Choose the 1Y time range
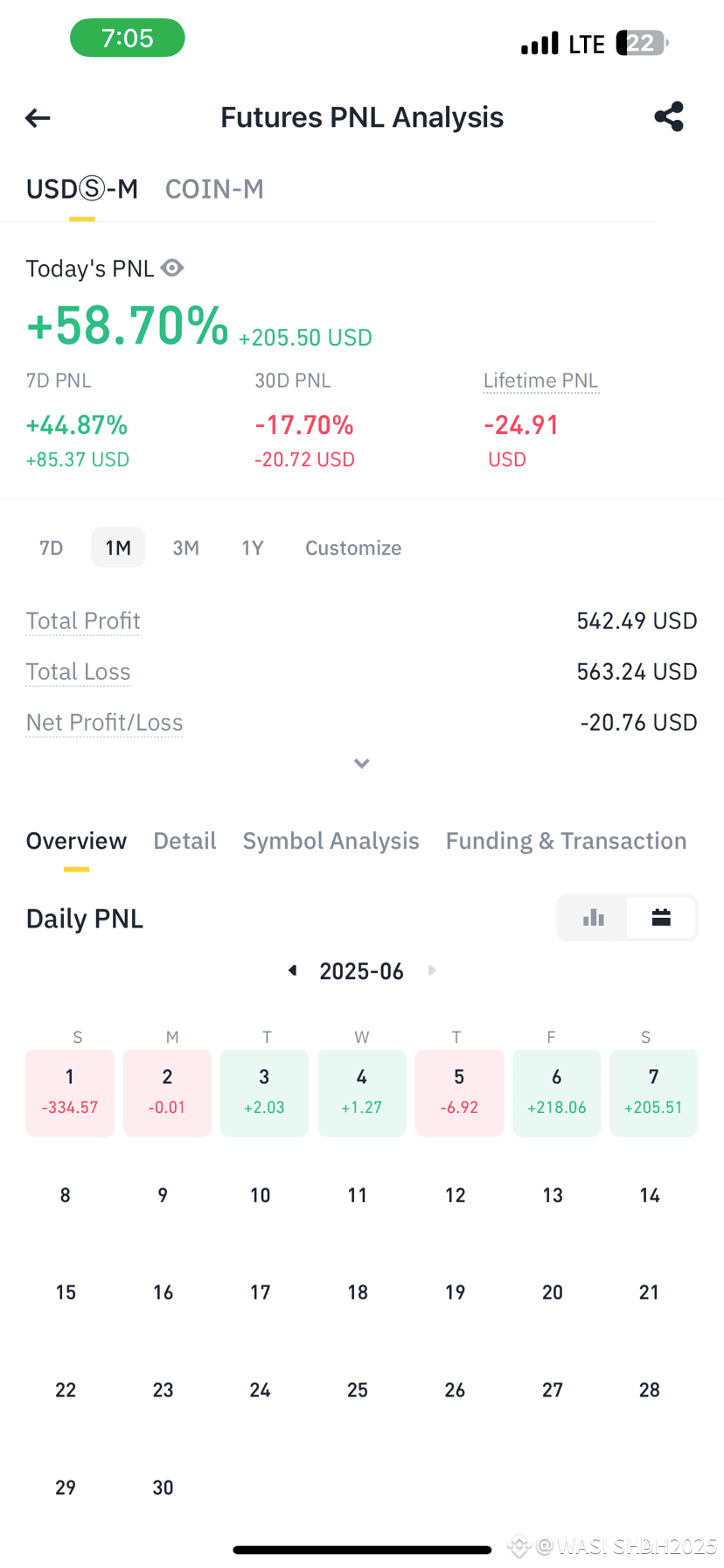 pyautogui.click(x=253, y=548)
